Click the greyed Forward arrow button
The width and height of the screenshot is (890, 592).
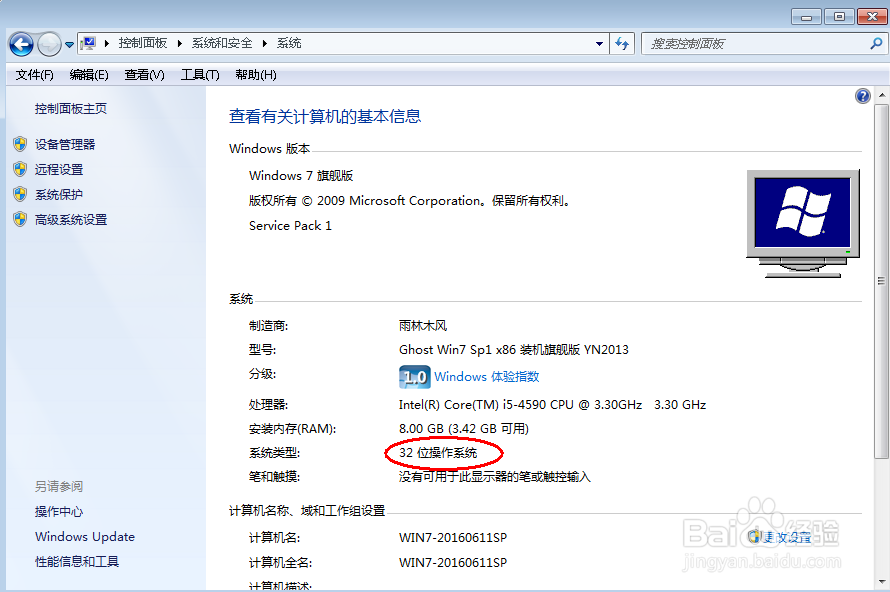(x=49, y=44)
